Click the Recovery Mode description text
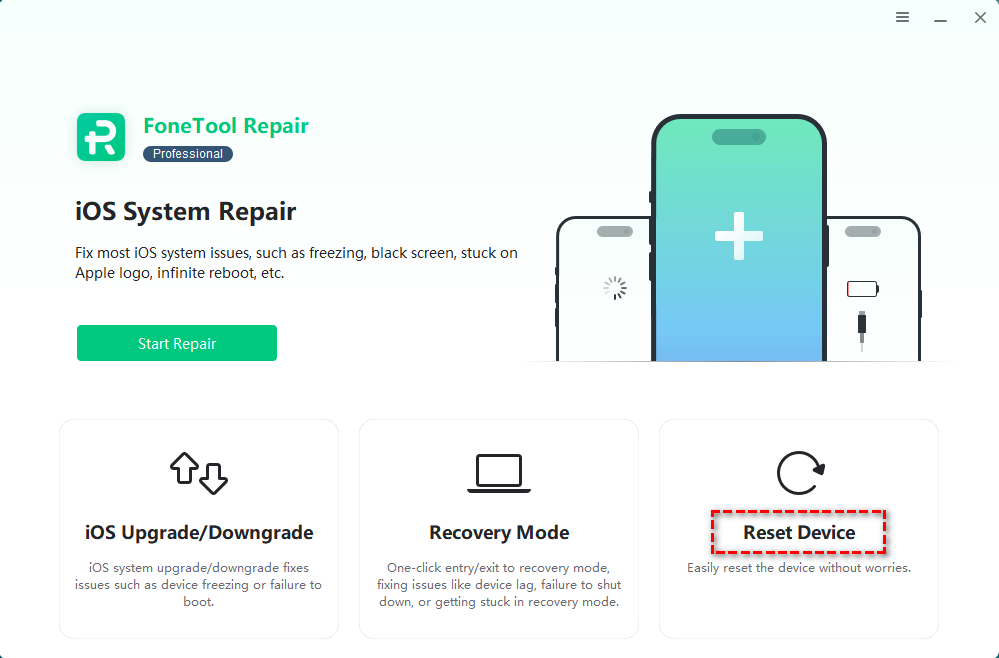999x658 pixels. click(499, 585)
